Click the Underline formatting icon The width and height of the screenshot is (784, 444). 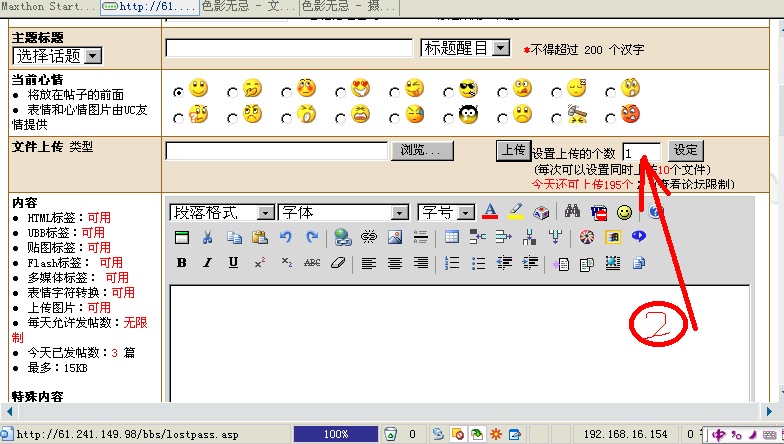coord(233,263)
